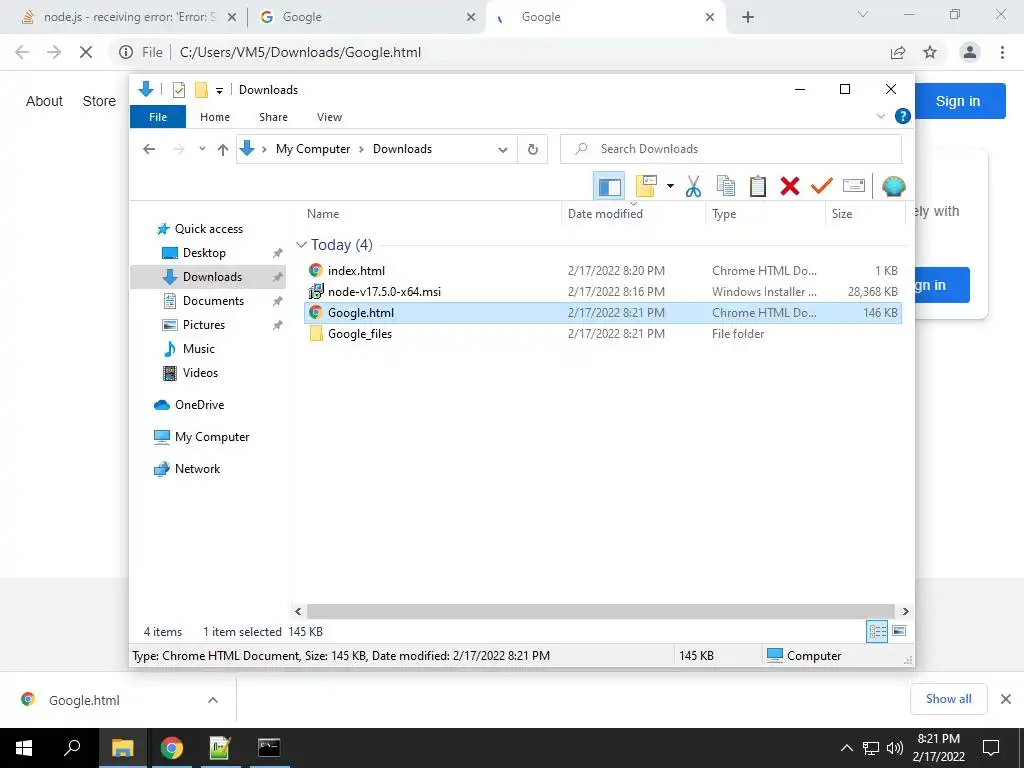Image resolution: width=1024 pixels, height=768 pixels.
Task: Collapse the ribbon with the chevron
Action: click(x=880, y=116)
